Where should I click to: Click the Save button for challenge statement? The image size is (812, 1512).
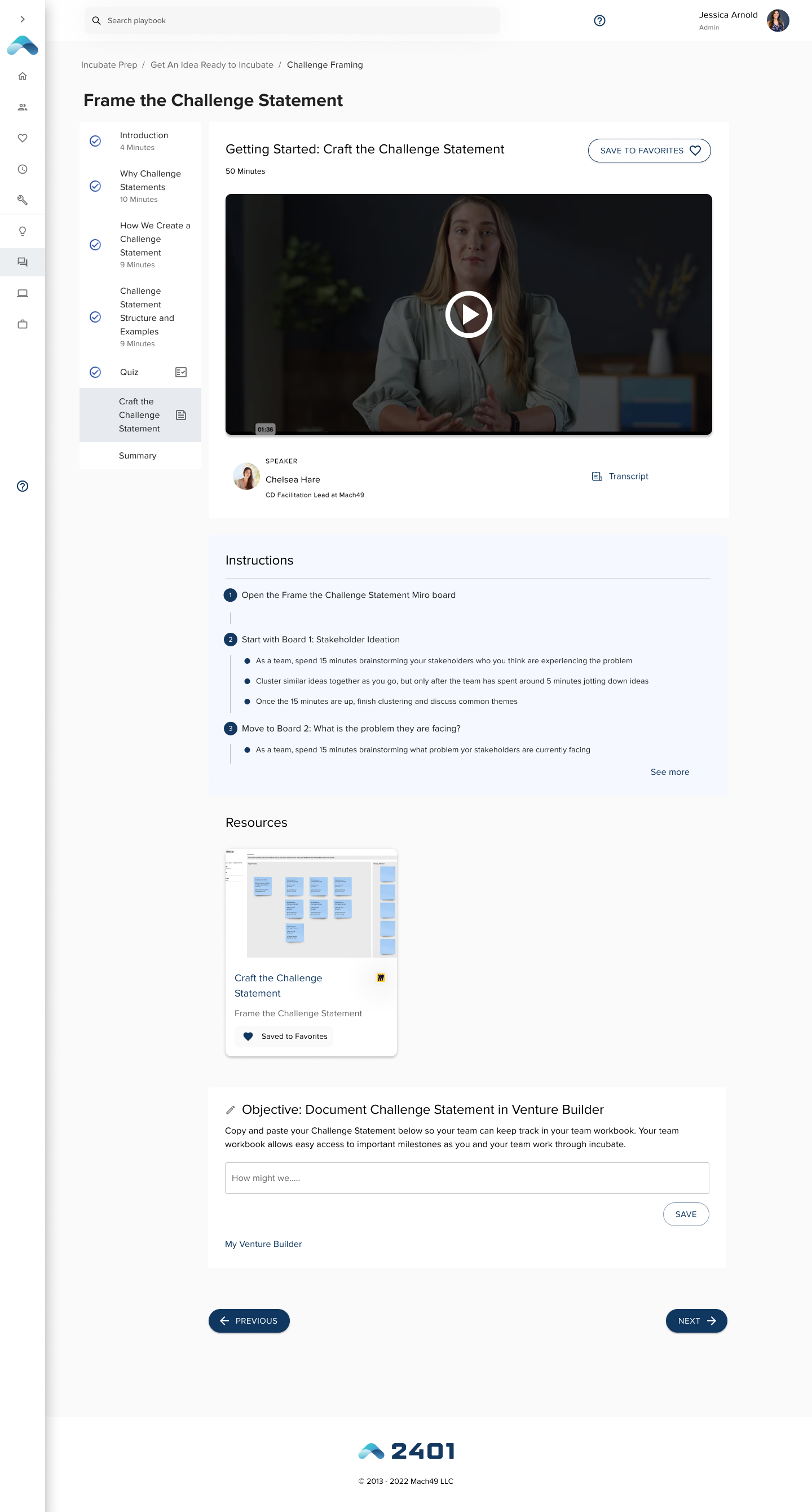[686, 1214]
